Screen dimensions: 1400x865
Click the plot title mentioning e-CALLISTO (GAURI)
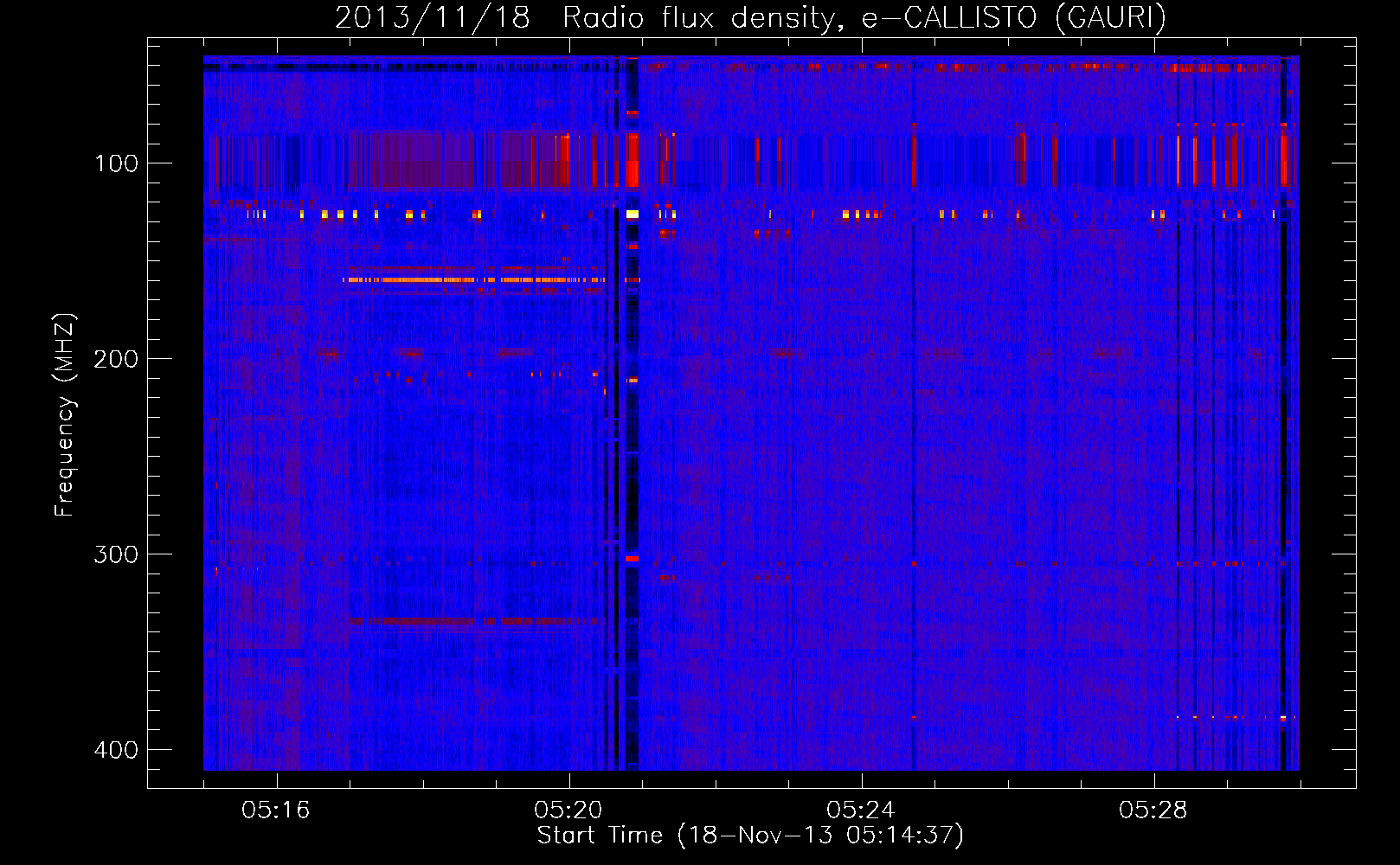pyautogui.click(x=750, y=17)
